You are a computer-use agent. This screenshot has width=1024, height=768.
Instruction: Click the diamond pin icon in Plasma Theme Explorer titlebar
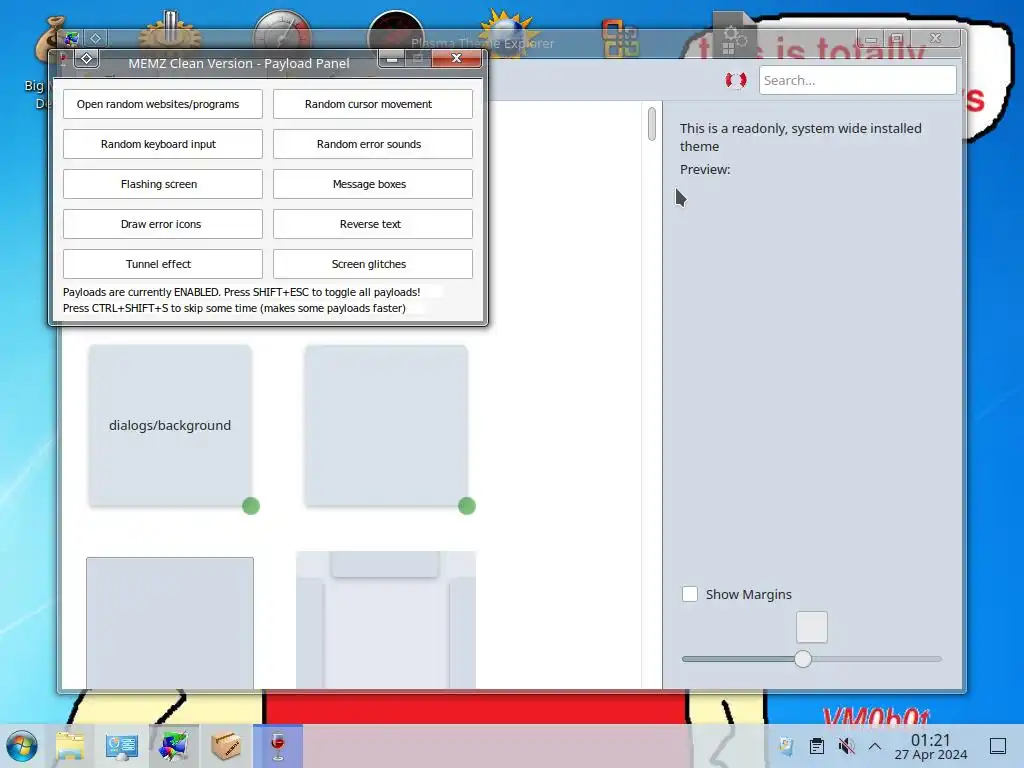coord(95,39)
